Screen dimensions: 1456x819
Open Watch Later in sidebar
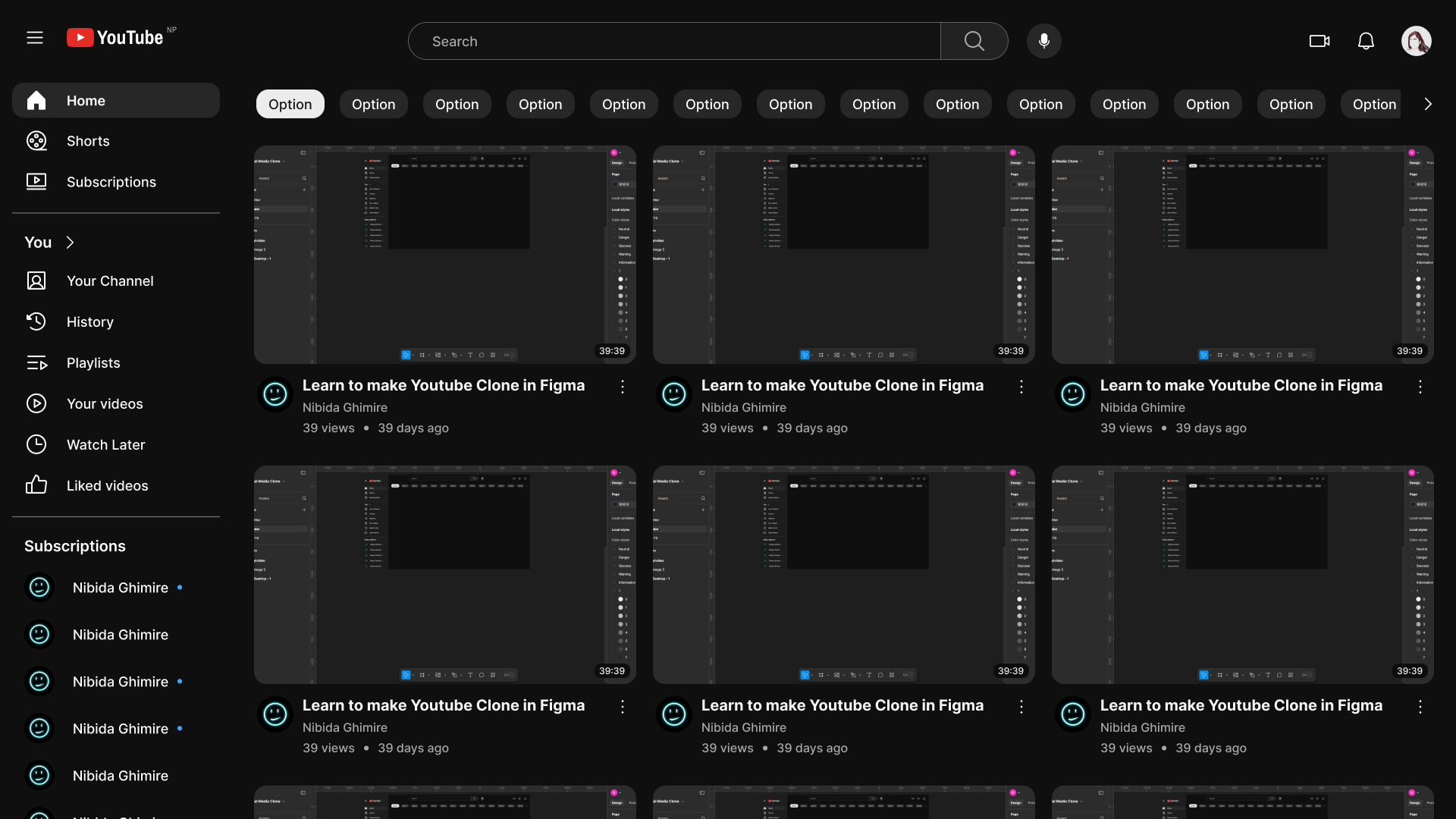105,445
